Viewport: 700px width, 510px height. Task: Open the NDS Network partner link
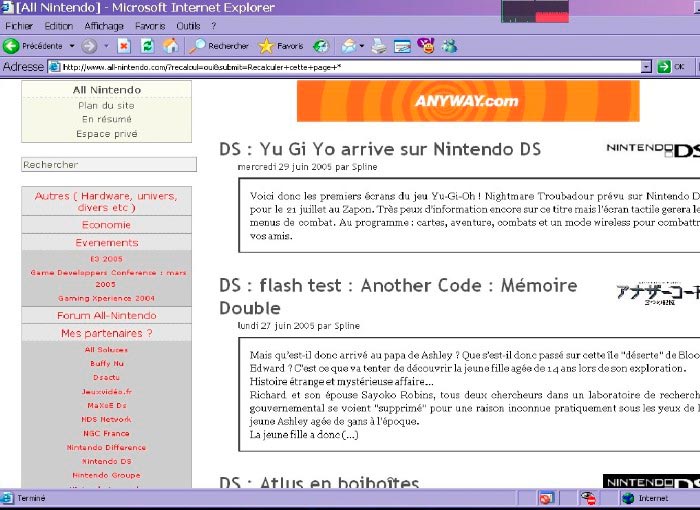pos(106,419)
